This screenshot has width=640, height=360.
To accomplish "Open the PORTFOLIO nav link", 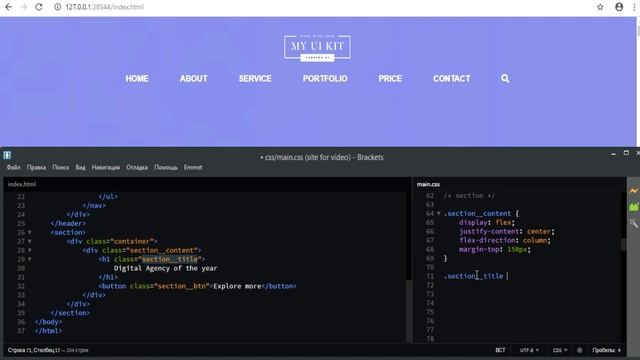I will (325, 78).
